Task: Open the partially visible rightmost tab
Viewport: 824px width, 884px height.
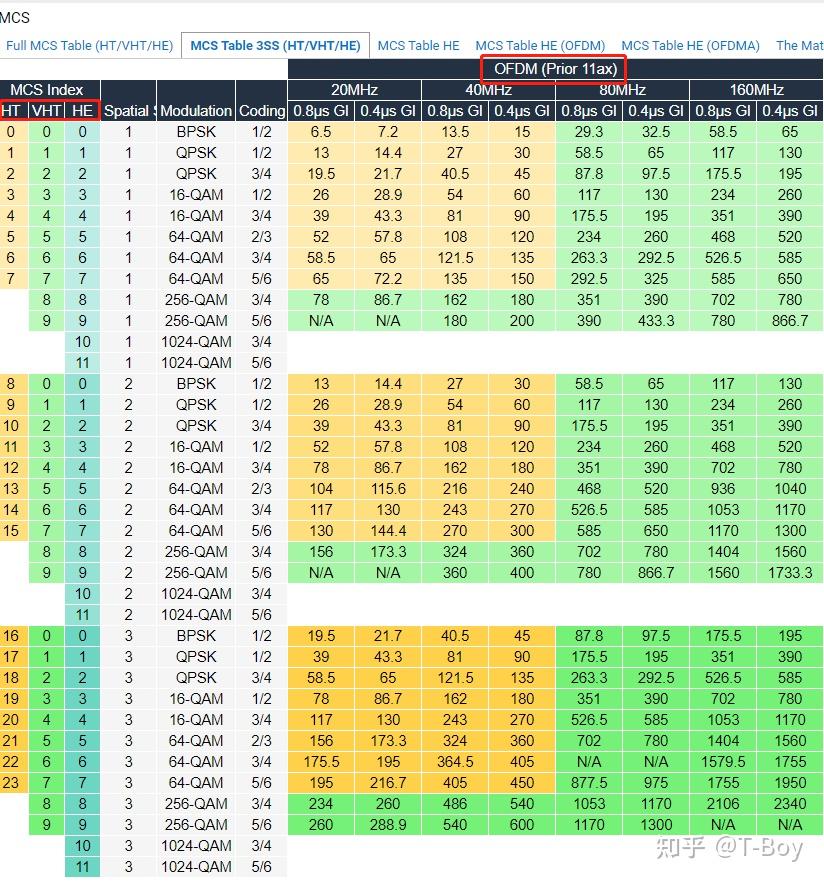Action: (x=798, y=45)
